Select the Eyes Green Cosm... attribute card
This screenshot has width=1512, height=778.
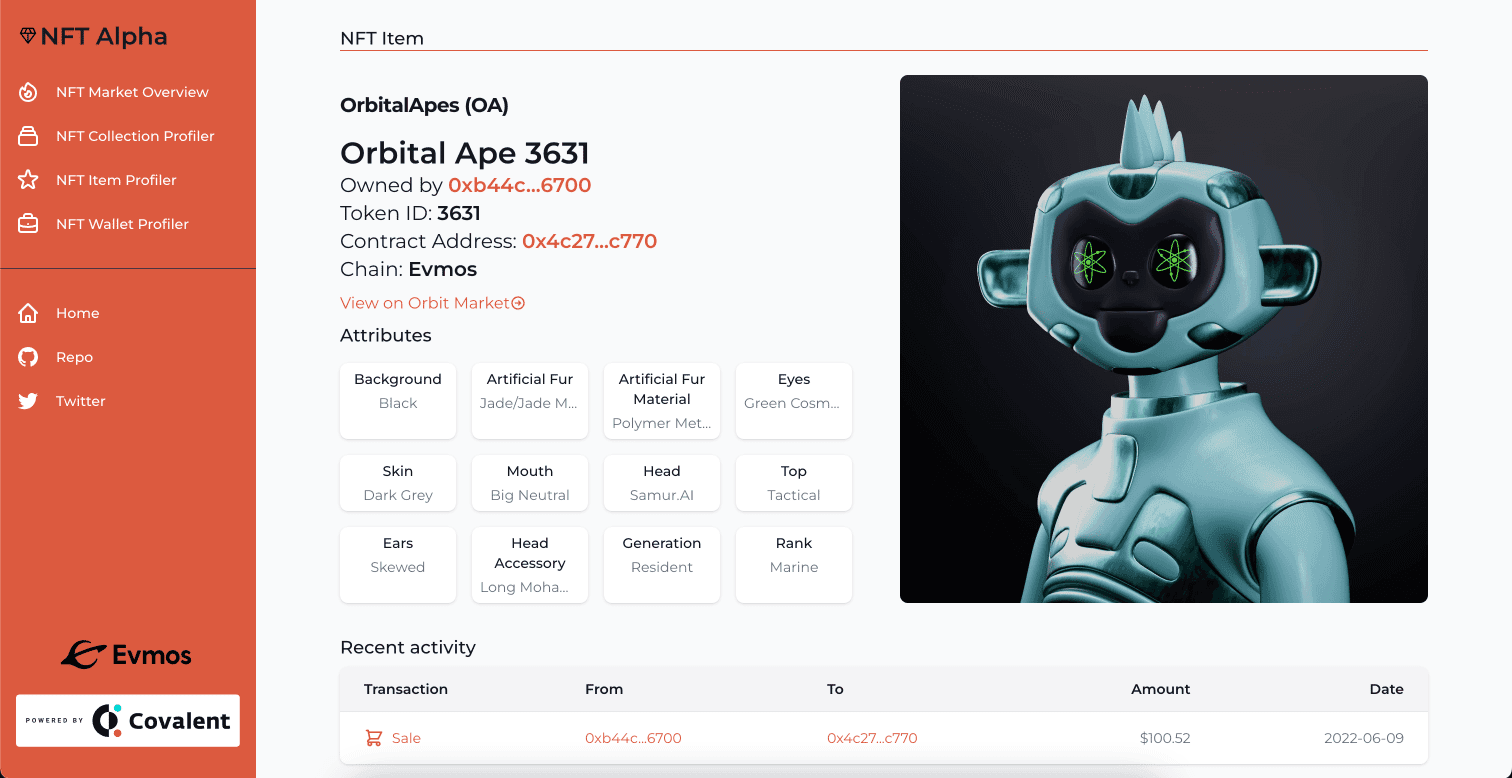click(794, 401)
